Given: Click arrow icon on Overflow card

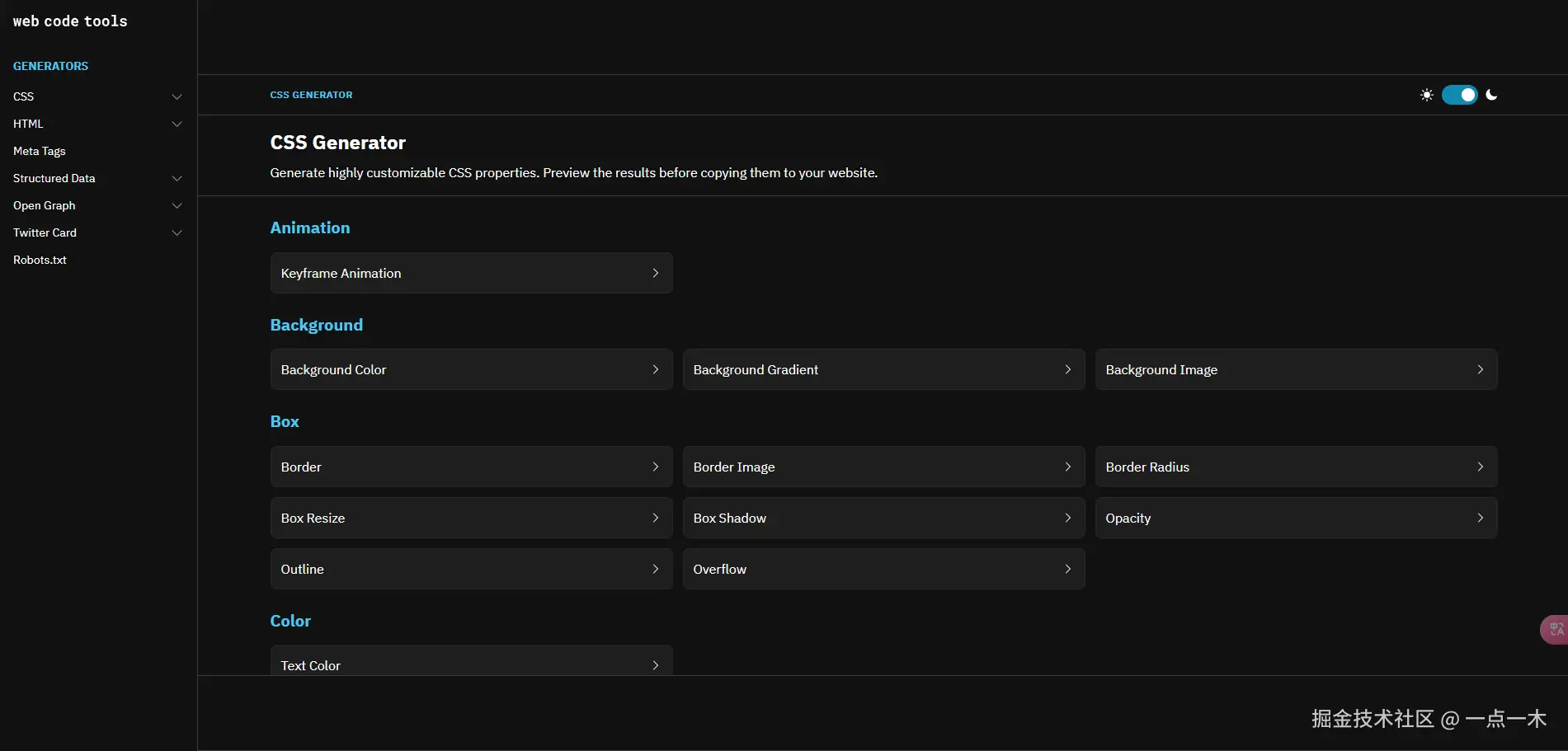Looking at the screenshot, I should (x=1068, y=569).
